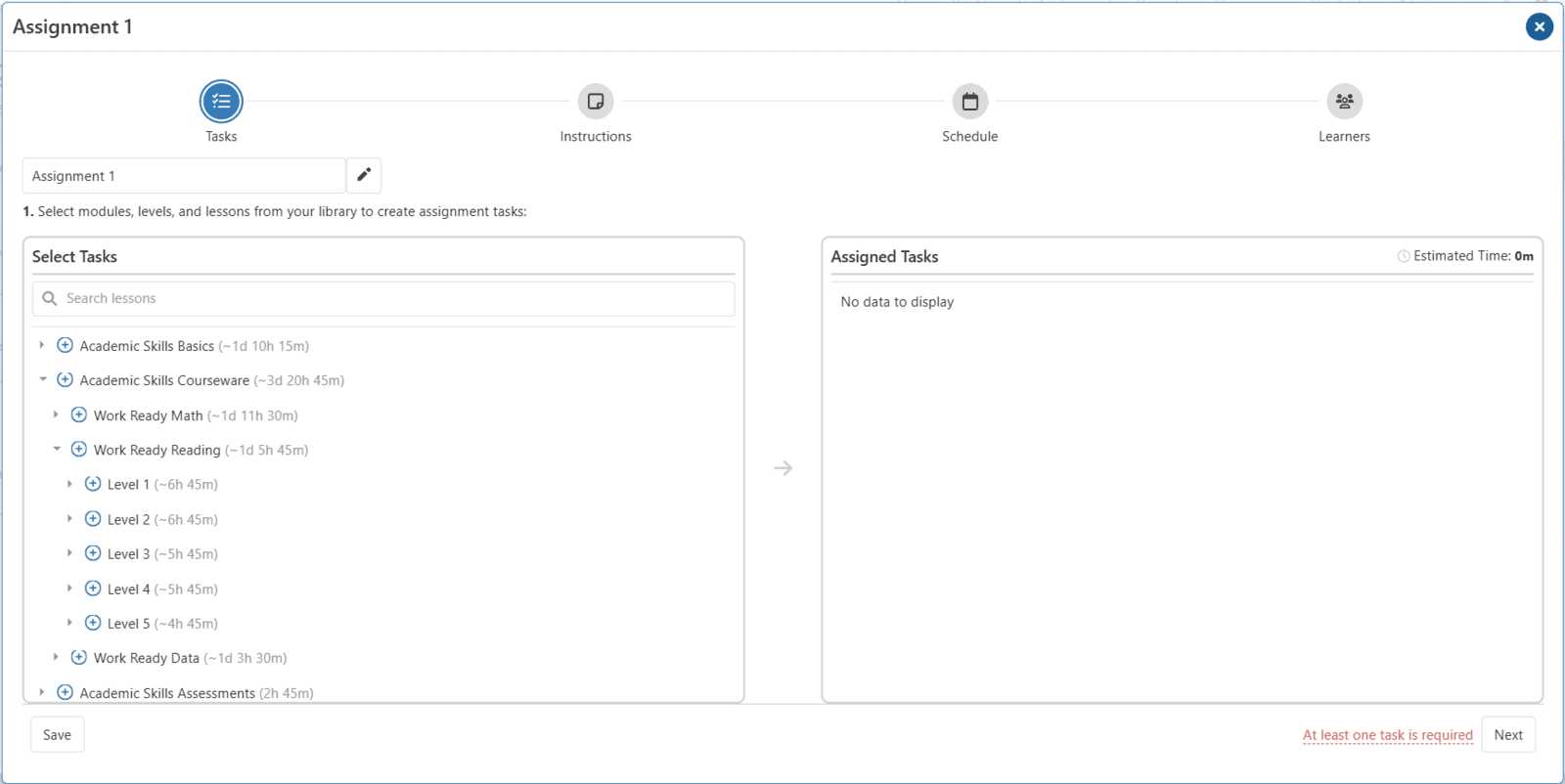1565x784 pixels.
Task: Select 'Work Ready Reading' row text
Action: click(x=156, y=450)
